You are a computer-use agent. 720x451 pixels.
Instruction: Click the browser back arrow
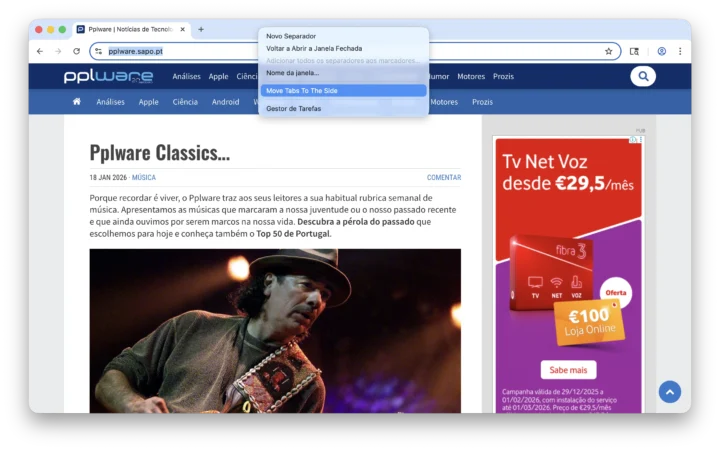coord(39,51)
